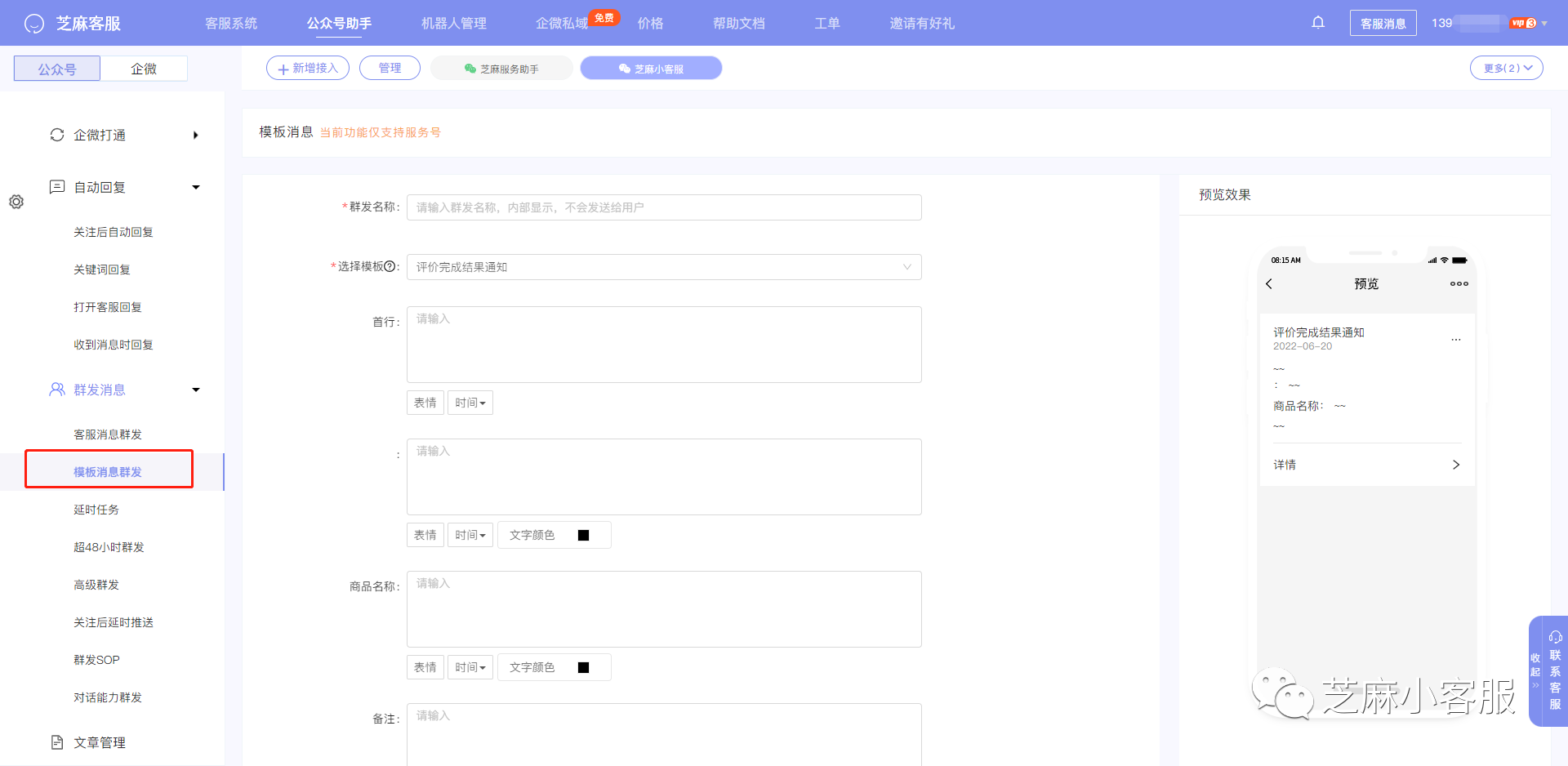Screen dimensions: 1568x766
Task: Open 群发SOP
Action: pos(96,660)
